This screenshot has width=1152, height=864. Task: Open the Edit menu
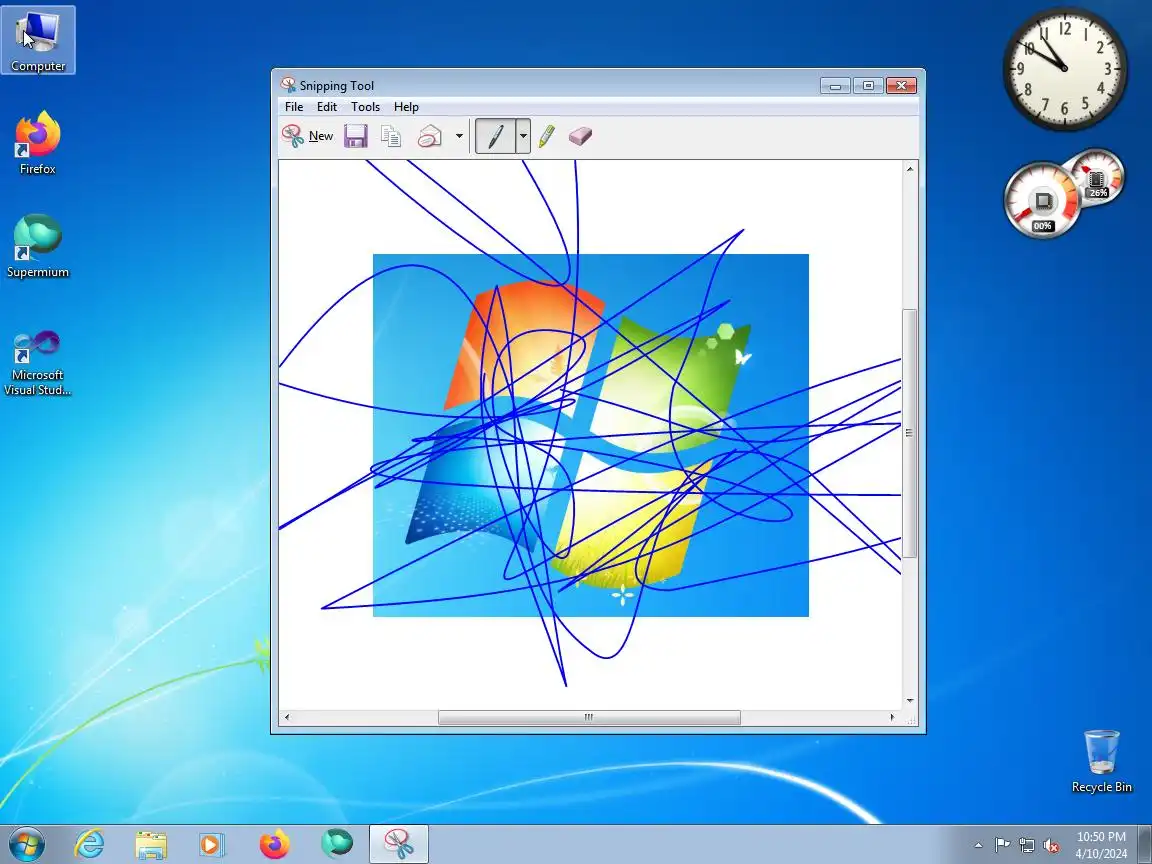[x=327, y=107]
